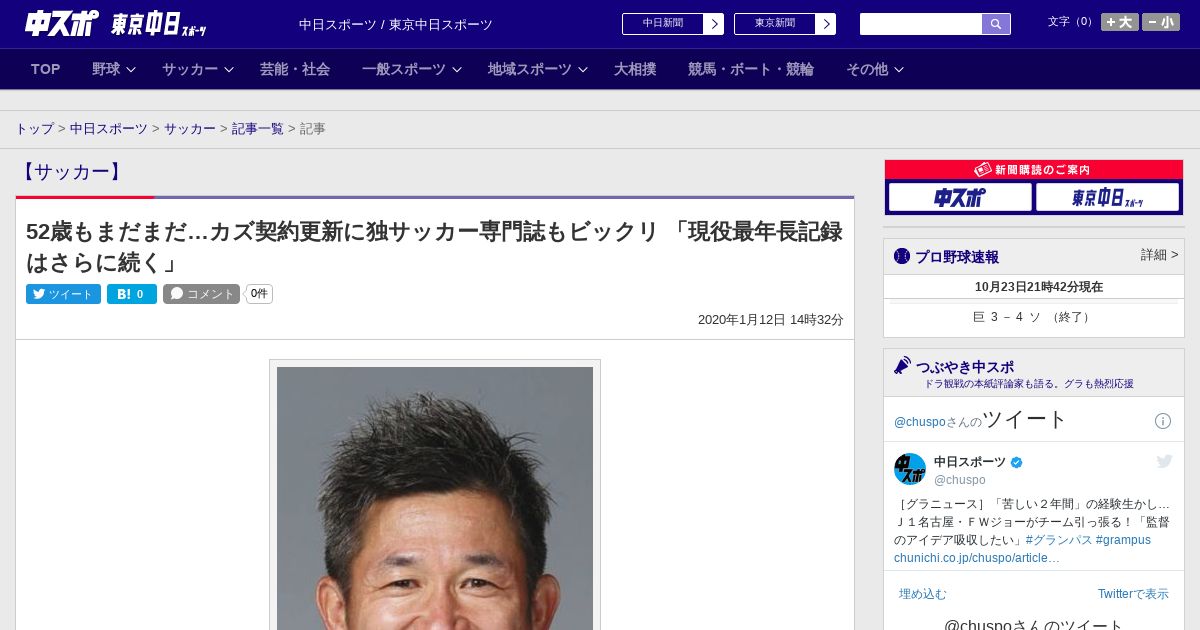This screenshot has width=1200, height=630.
Task: Expand the 野球 menu
Action: point(114,69)
